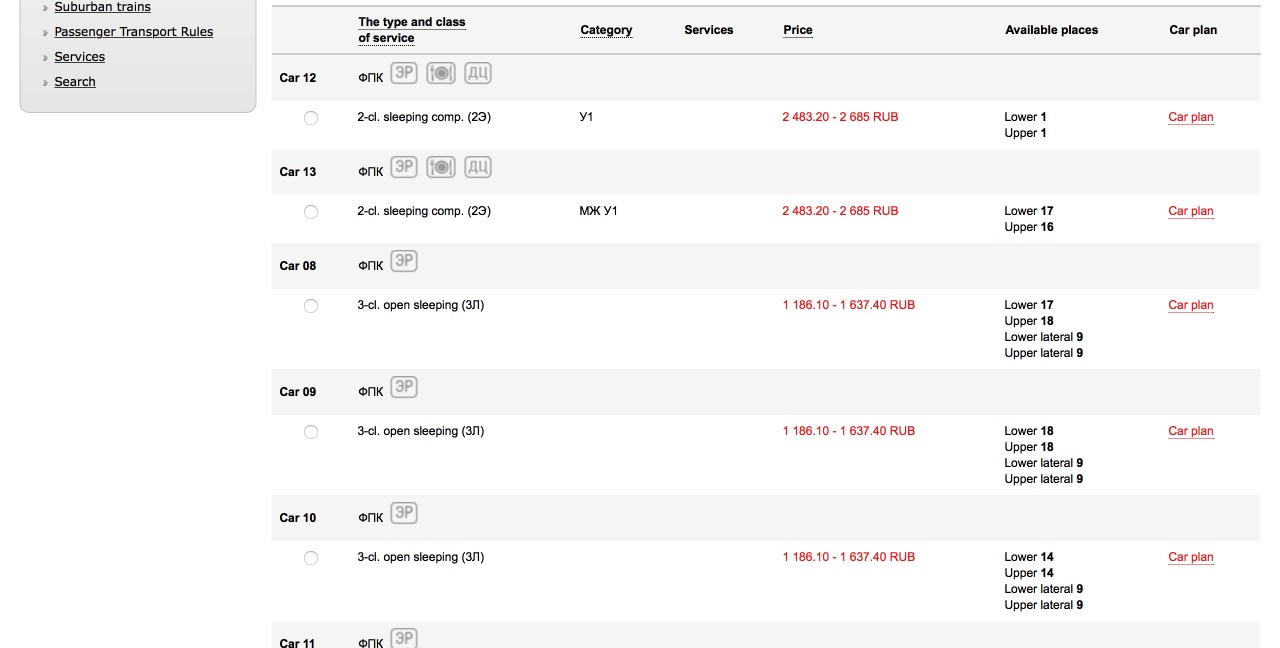Click the dining icon in Car 13 row
Screen dimensions: 1280x648
[x=440, y=167]
